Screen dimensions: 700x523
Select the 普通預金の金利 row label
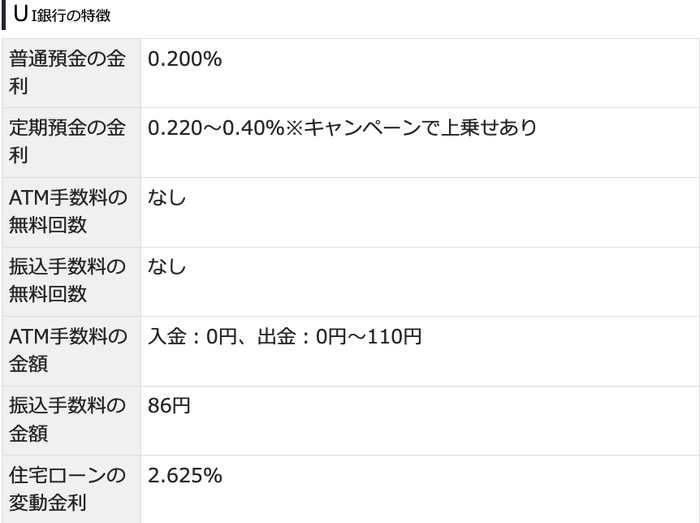tap(68, 73)
